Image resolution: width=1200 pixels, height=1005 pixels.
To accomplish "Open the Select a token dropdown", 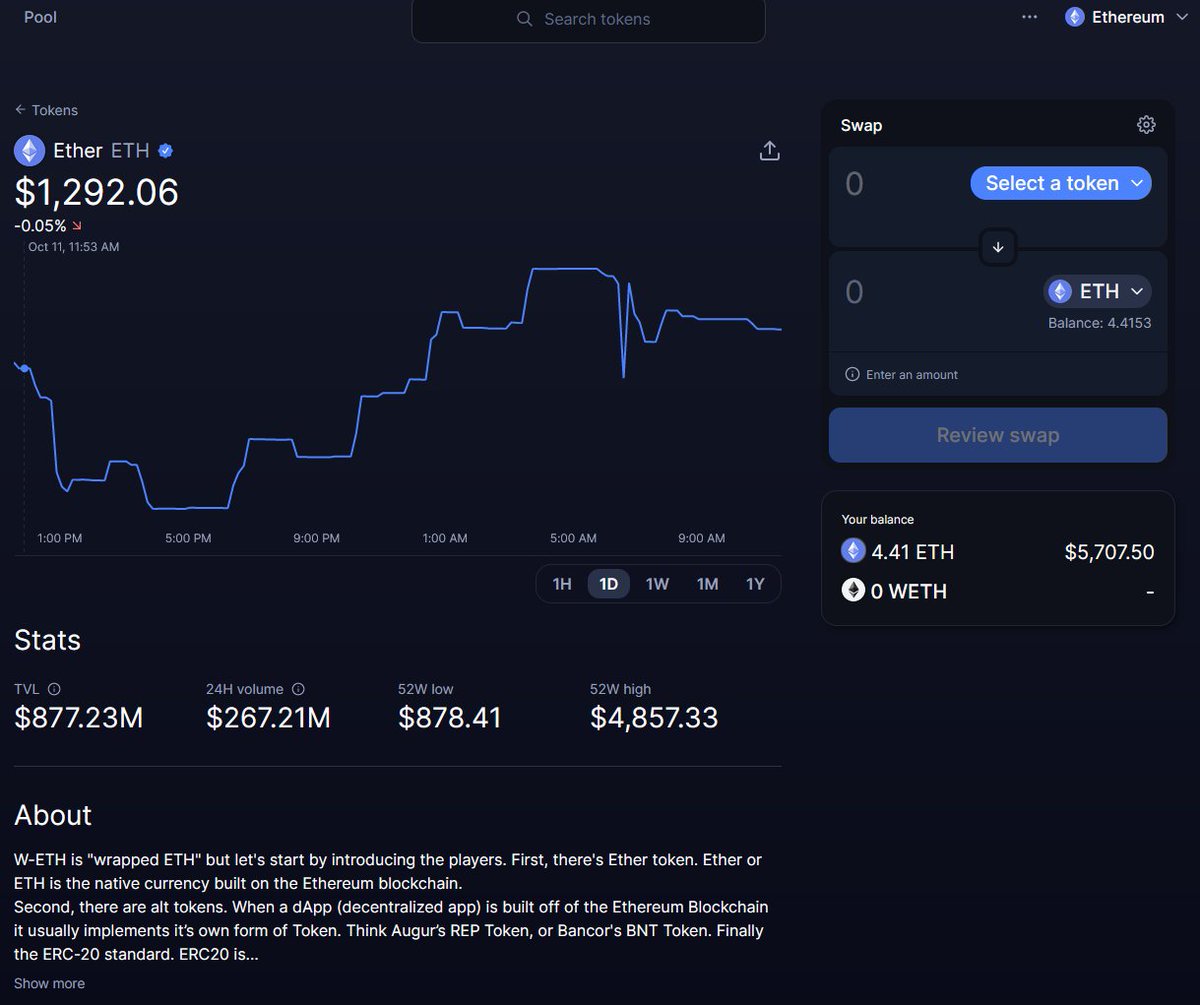I will point(1061,183).
